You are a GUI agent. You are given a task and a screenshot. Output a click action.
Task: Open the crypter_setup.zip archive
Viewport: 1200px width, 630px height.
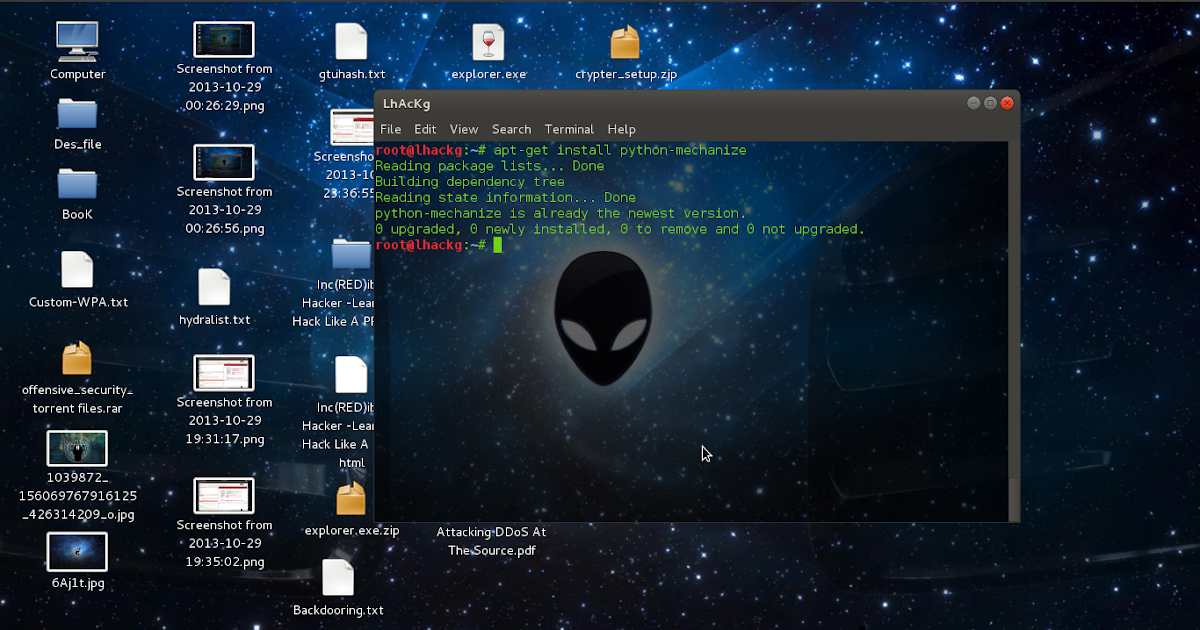pyautogui.click(x=626, y=42)
